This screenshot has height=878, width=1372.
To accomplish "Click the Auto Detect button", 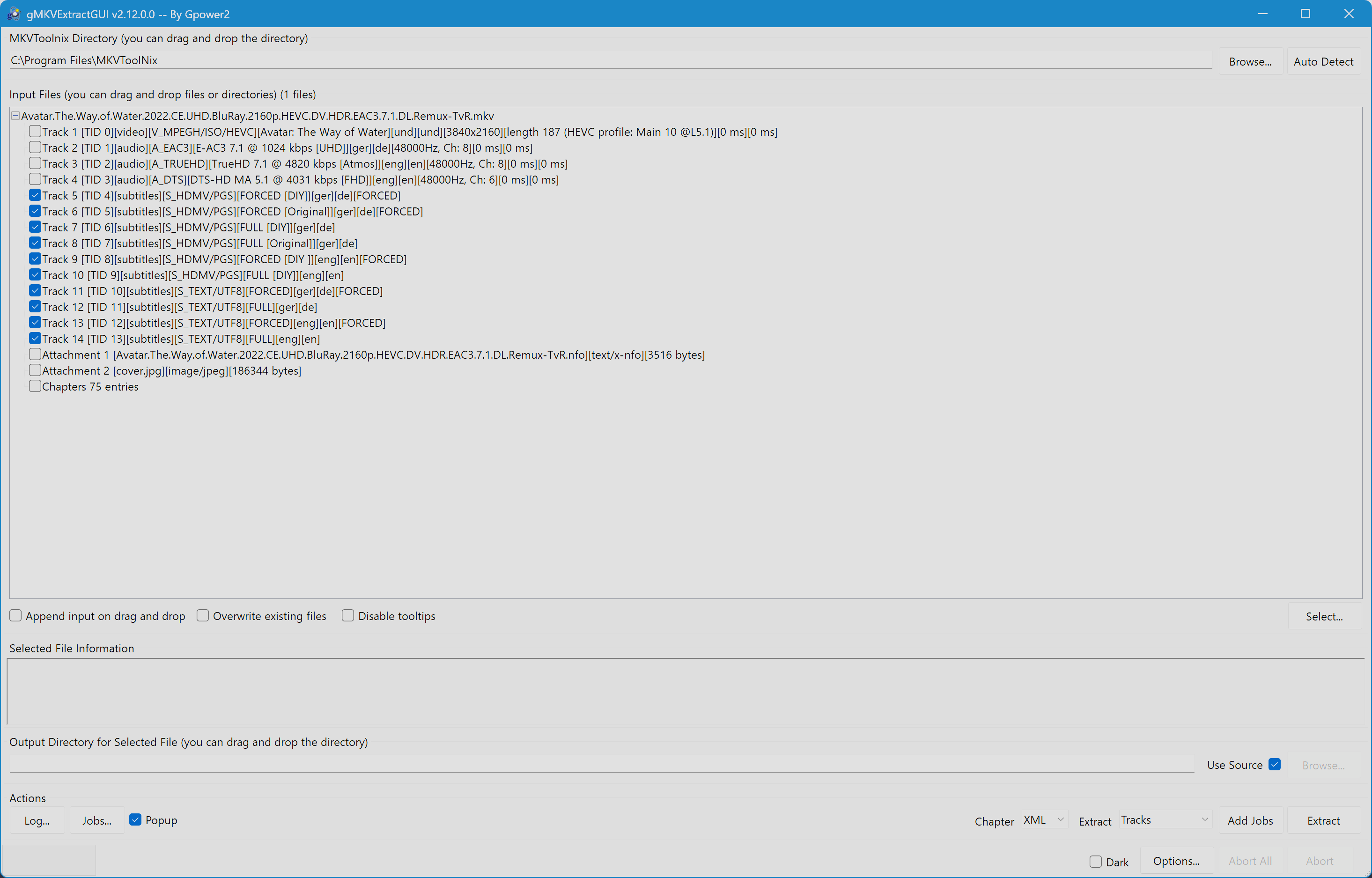I will click(1323, 61).
